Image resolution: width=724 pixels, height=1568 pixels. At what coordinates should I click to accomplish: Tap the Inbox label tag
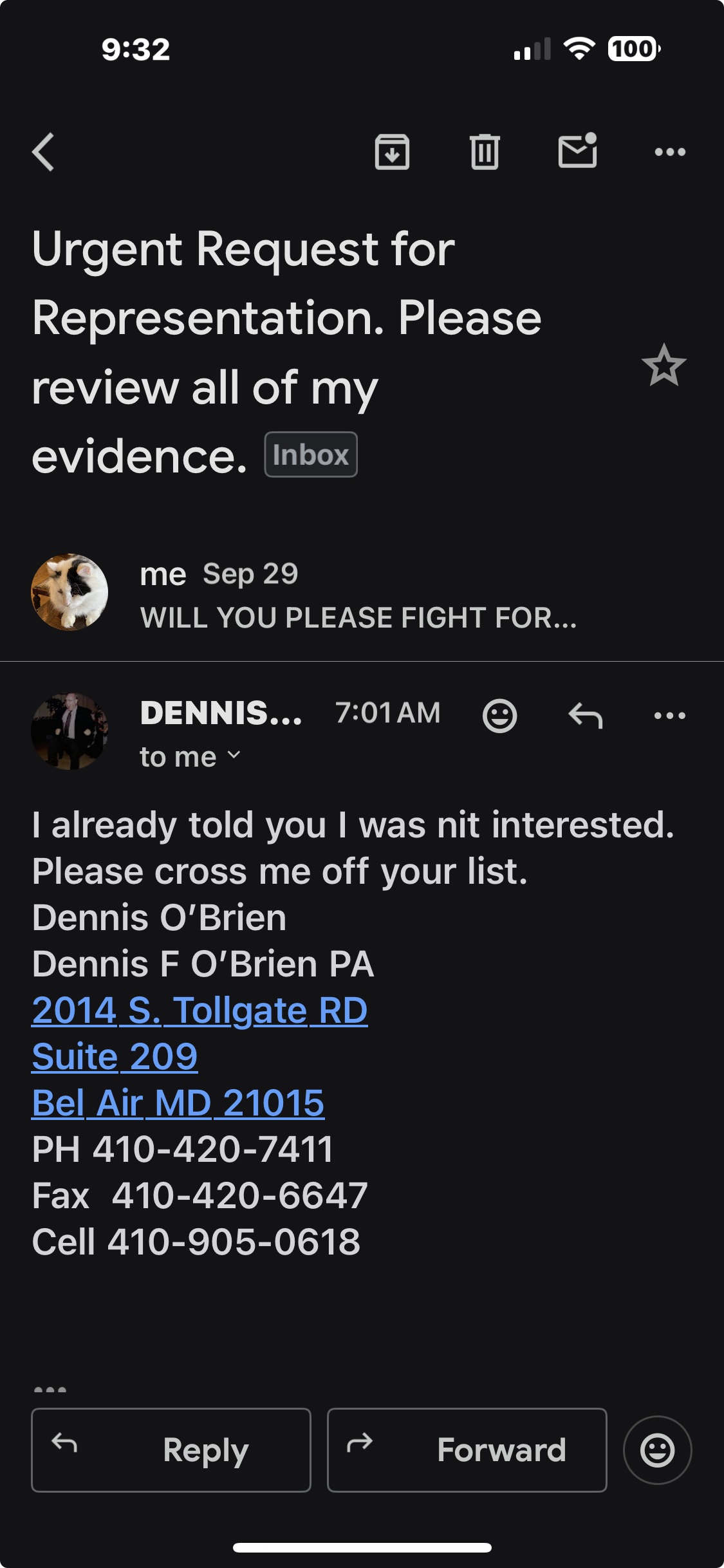[x=311, y=455]
